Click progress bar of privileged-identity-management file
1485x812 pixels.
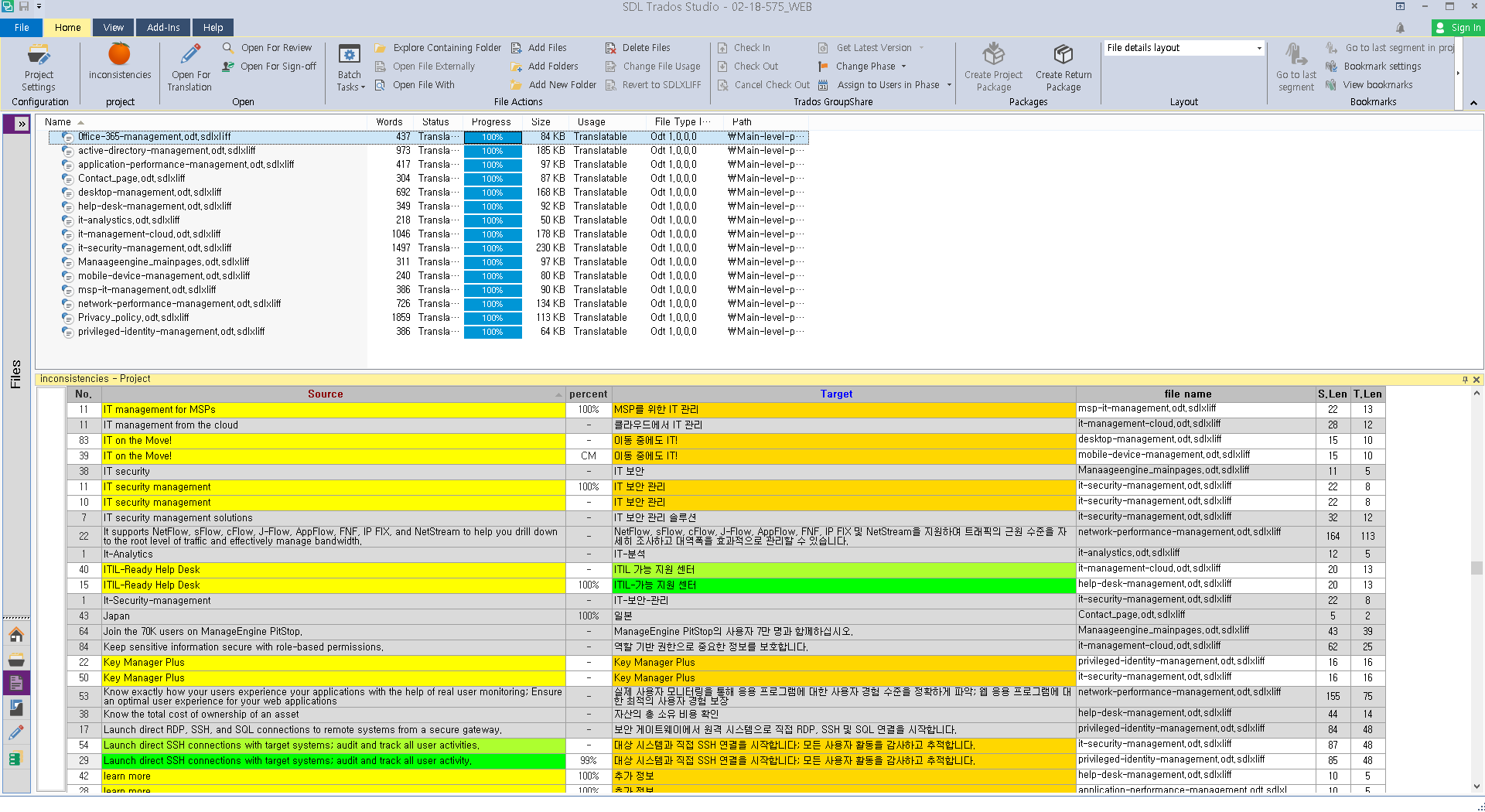click(x=493, y=332)
